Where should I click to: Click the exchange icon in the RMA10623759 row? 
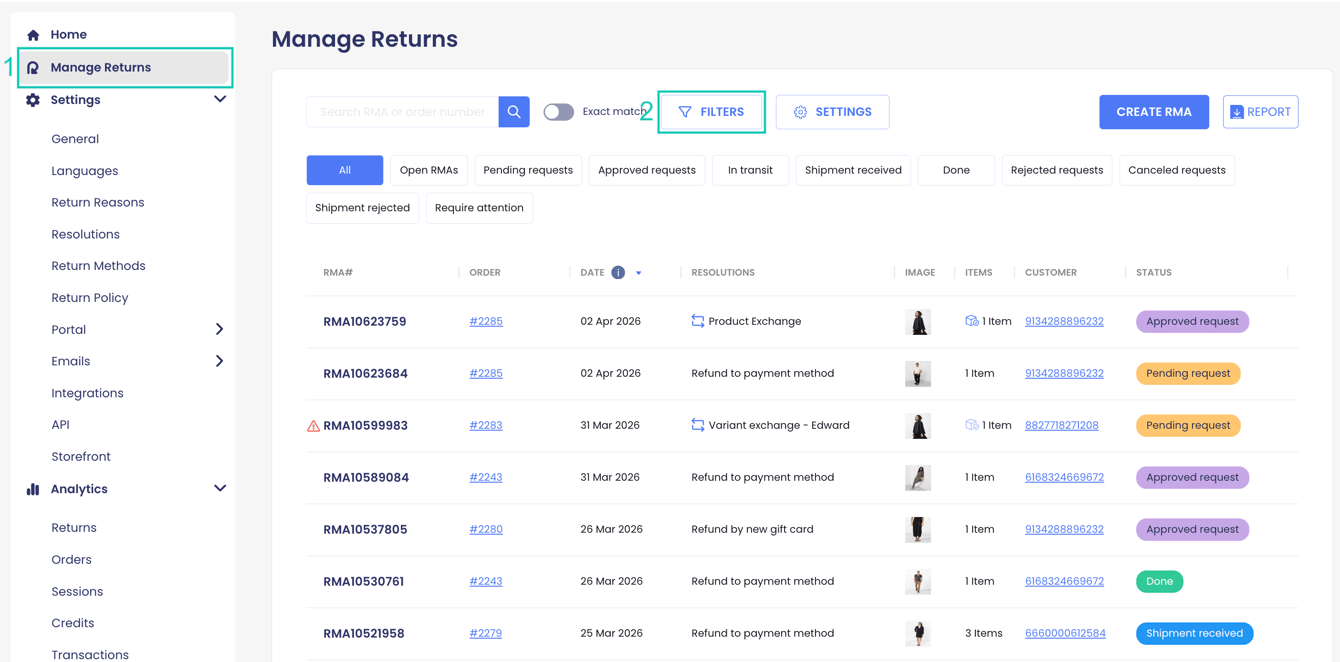(x=698, y=321)
